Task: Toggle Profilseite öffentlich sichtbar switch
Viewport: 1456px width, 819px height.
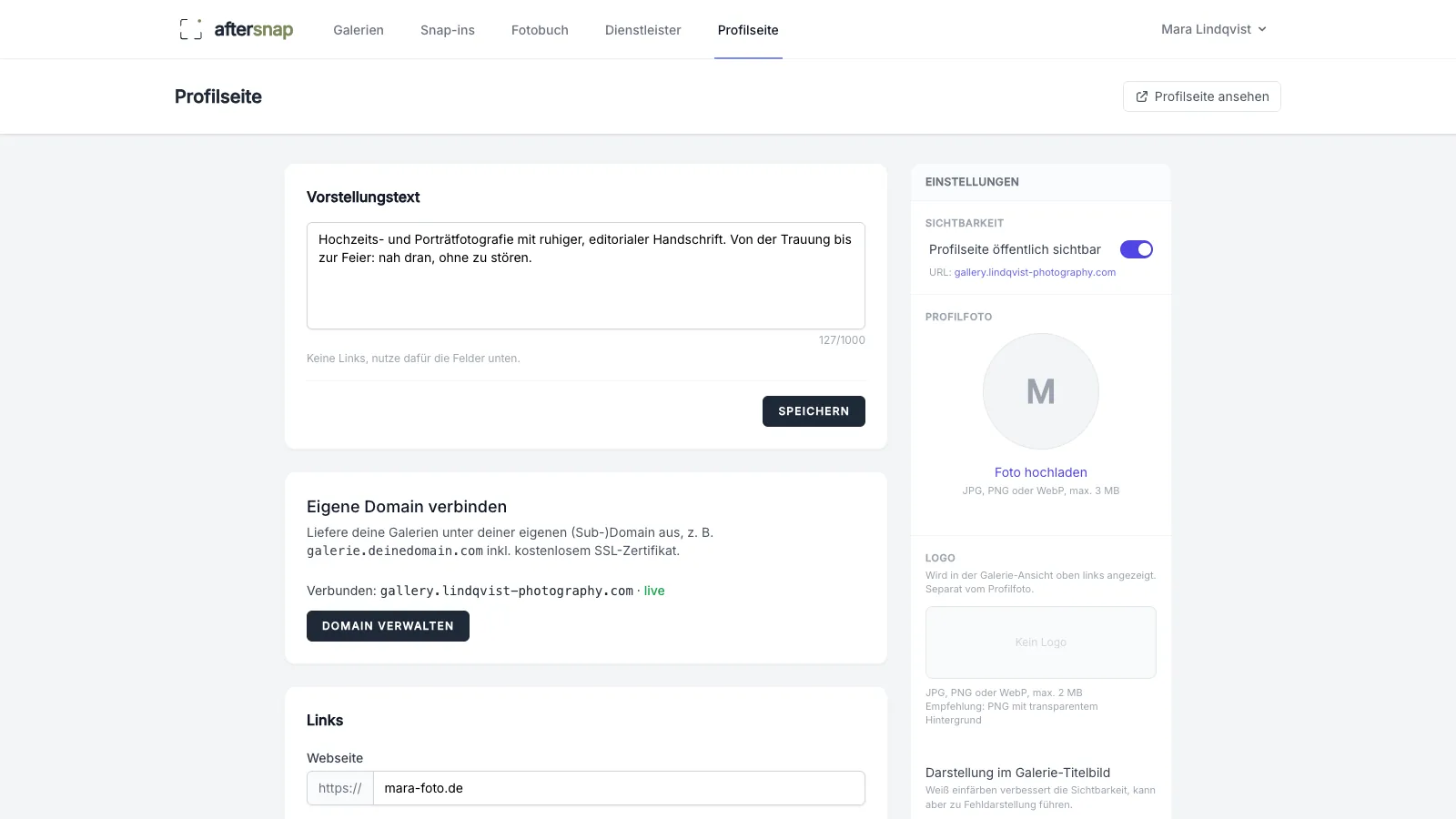Action: [1137, 249]
